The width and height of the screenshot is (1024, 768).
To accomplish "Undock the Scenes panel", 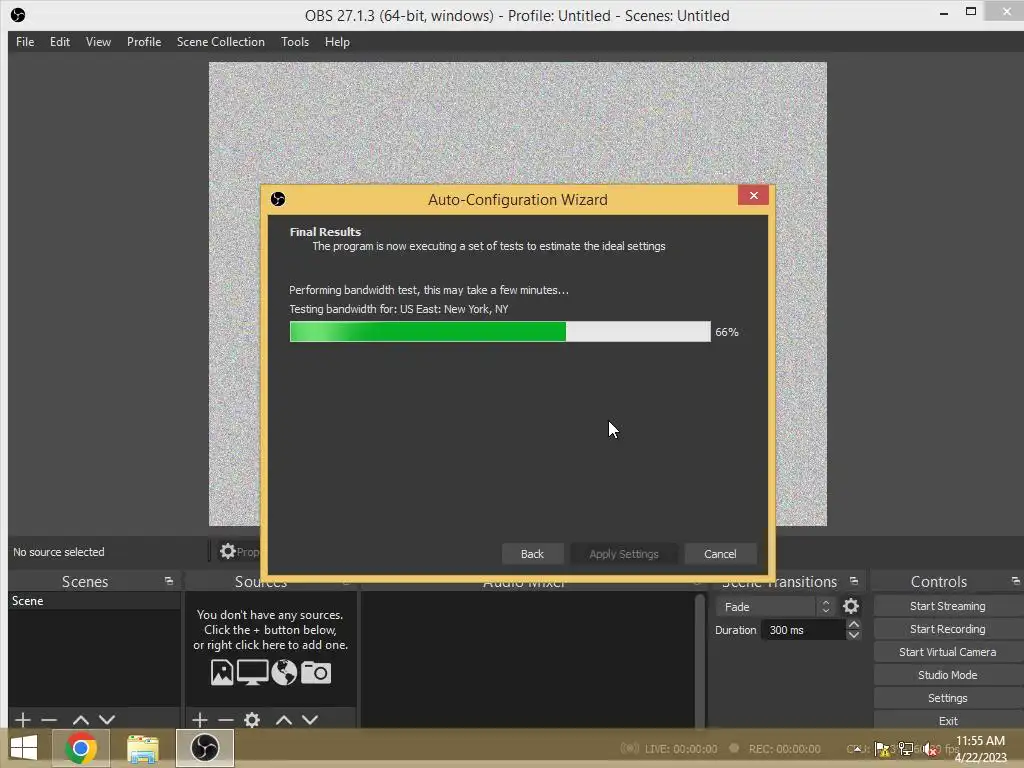I will click(168, 581).
